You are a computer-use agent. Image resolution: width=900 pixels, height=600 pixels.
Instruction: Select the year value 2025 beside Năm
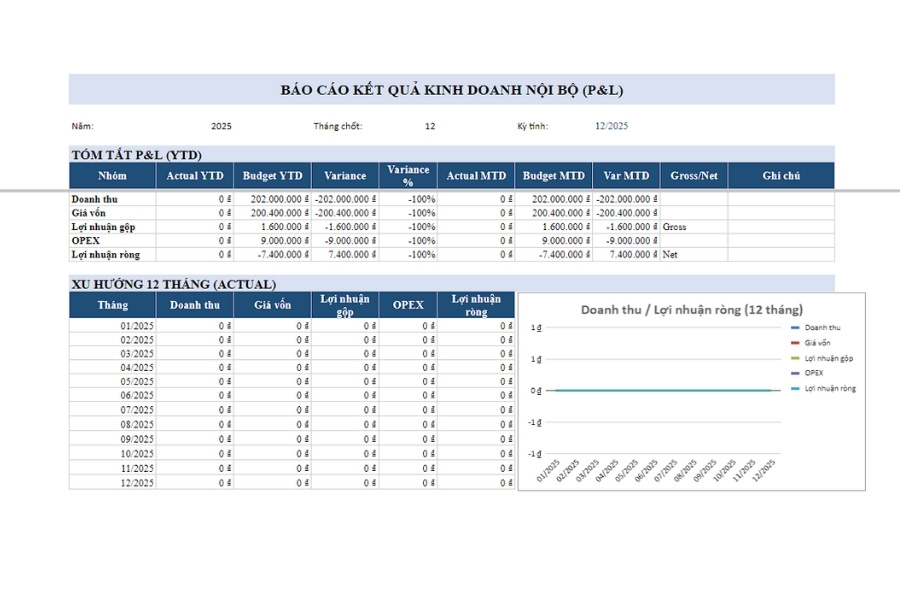pos(221,126)
